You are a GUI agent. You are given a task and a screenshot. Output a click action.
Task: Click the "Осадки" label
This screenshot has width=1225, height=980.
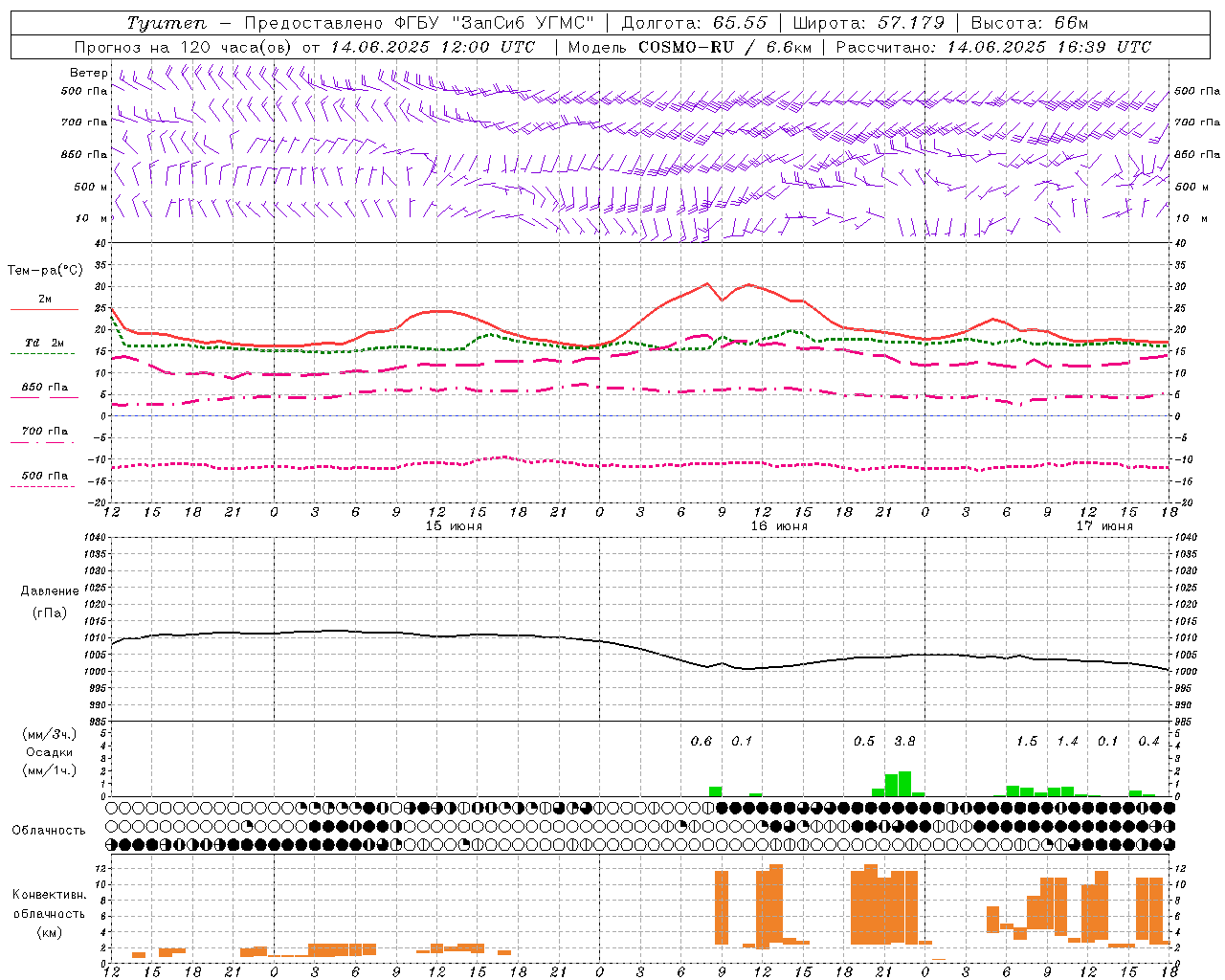[x=50, y=752]
